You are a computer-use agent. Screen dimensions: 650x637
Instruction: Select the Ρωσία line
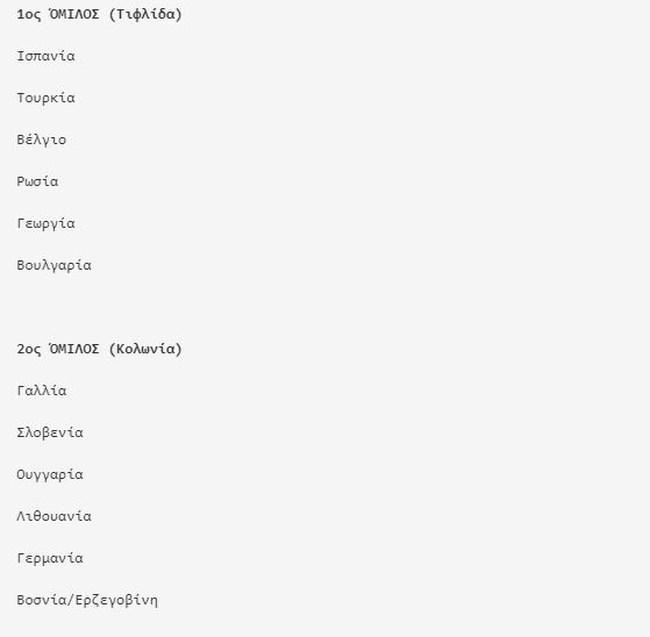point(37,182)
